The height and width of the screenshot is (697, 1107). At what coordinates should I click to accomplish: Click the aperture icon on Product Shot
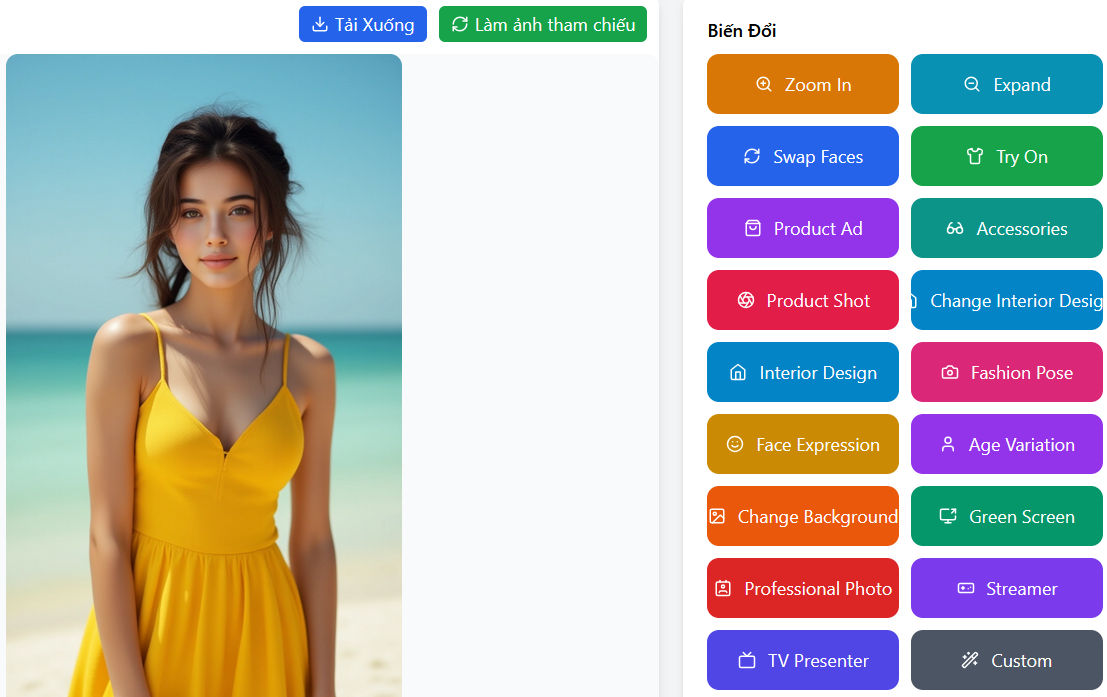point(746,300)
